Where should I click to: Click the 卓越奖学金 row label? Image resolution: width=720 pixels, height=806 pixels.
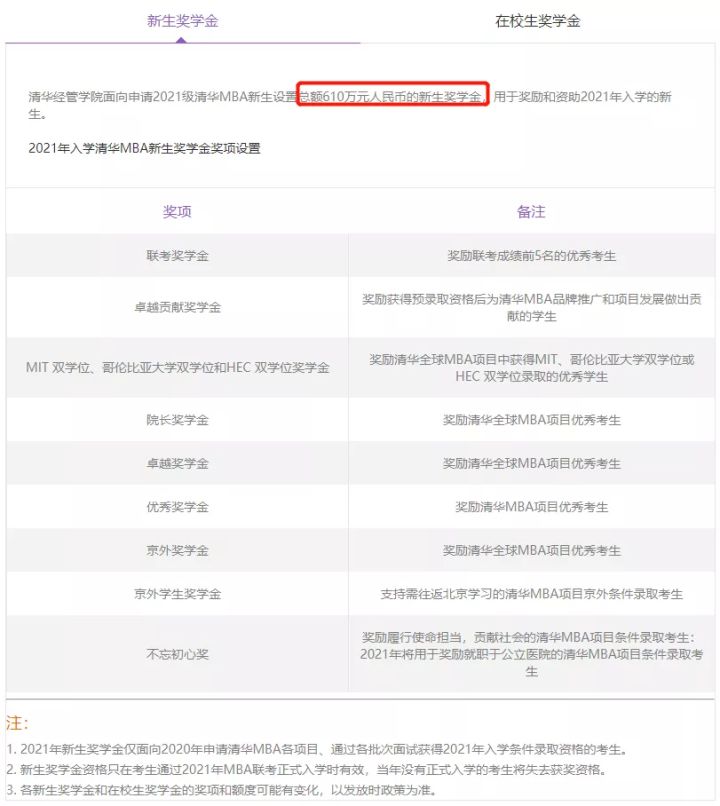(177, 464)
